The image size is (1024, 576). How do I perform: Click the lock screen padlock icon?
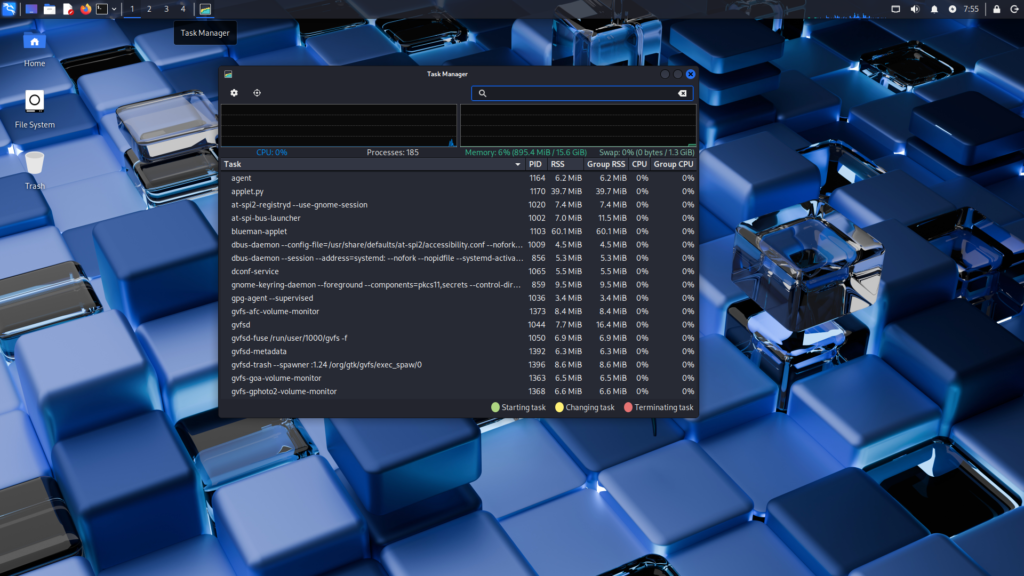pos(996,9)
